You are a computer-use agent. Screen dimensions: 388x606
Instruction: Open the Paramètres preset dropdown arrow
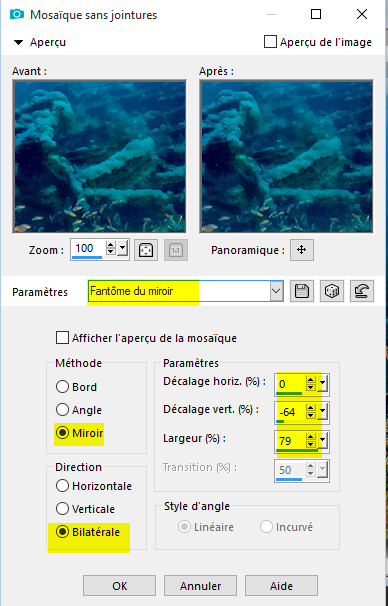[276, 291]
